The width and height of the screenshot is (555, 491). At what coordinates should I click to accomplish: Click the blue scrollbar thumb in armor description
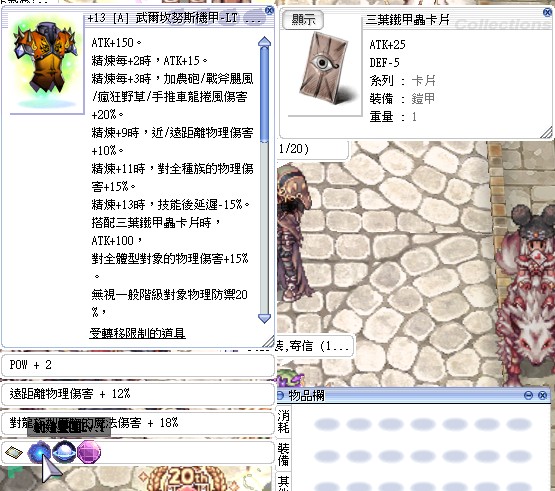tap(264, 95)
